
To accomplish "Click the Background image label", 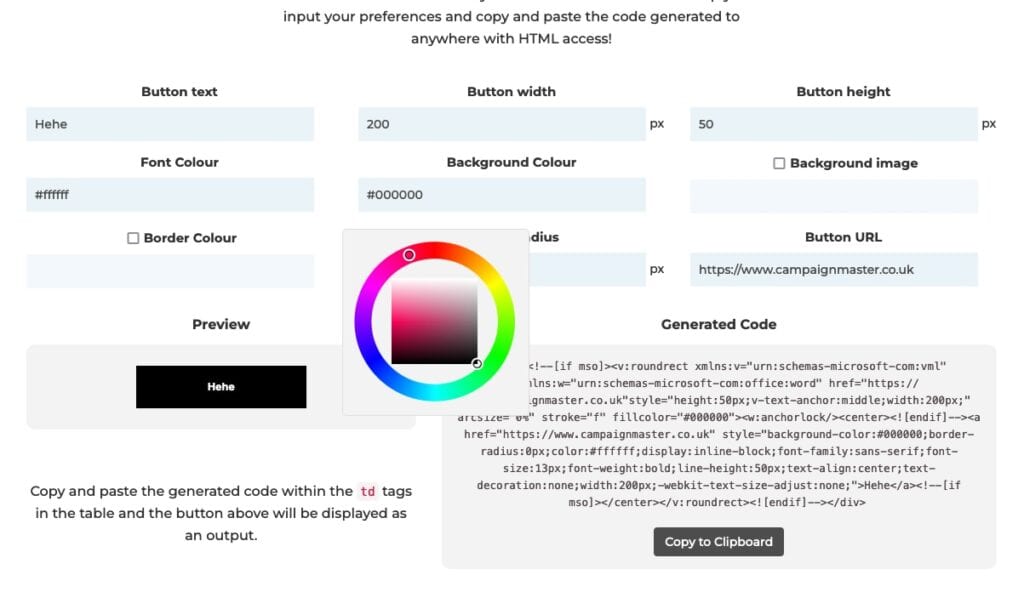I will click(854, 163).
